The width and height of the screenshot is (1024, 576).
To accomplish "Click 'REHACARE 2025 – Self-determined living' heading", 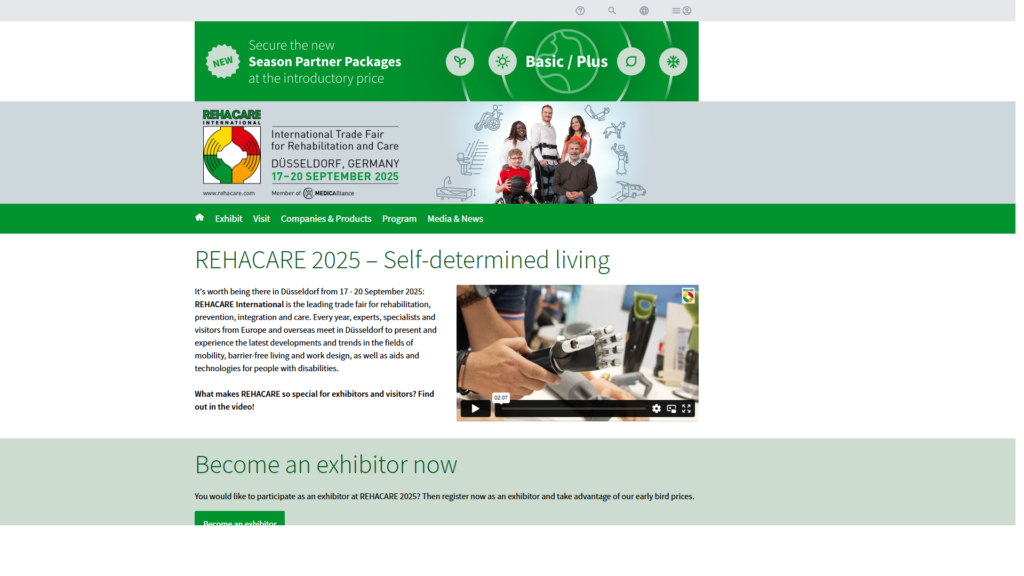I will 402,260.
